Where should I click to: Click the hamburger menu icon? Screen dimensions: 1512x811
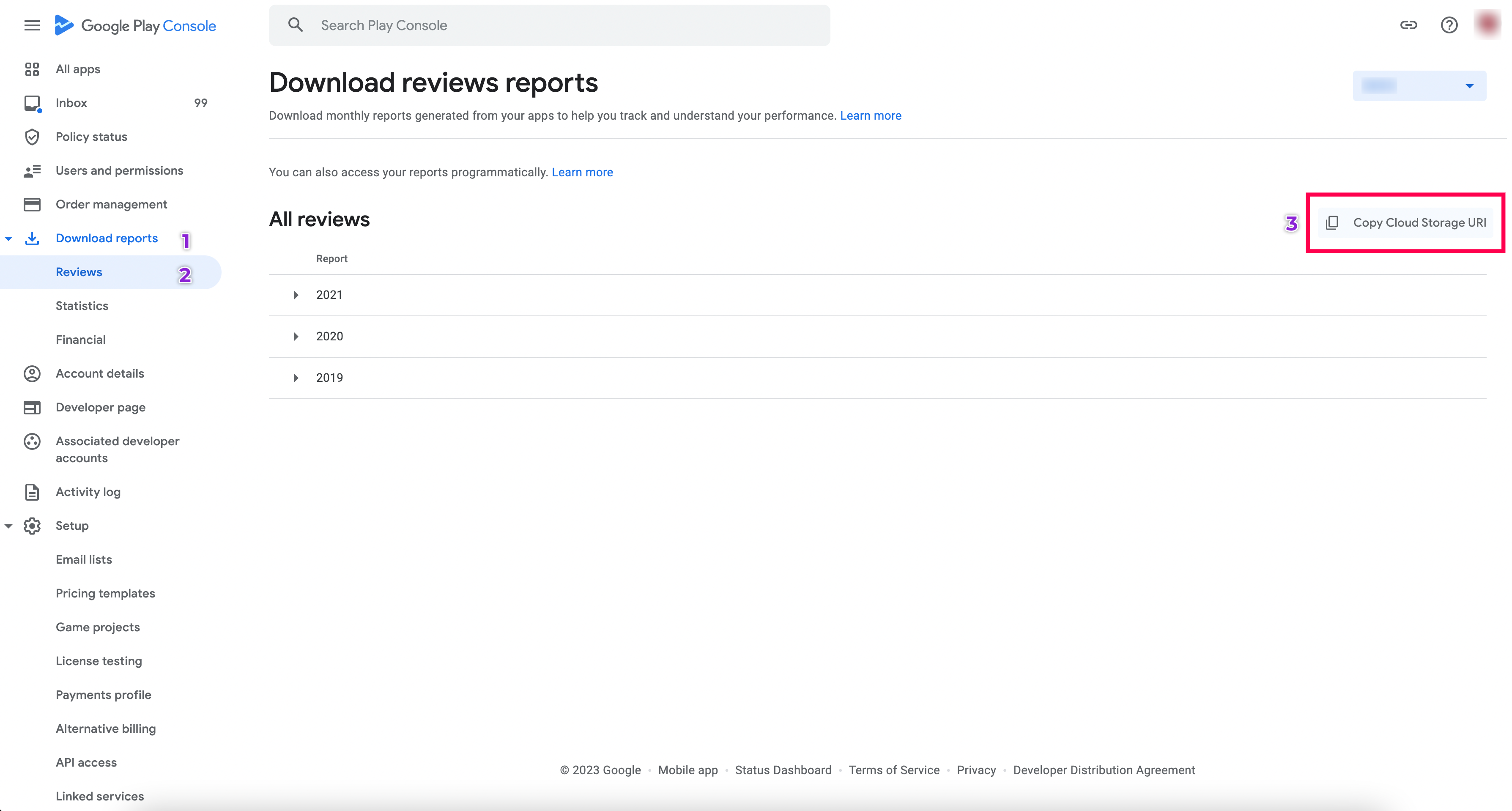point(32,25)
